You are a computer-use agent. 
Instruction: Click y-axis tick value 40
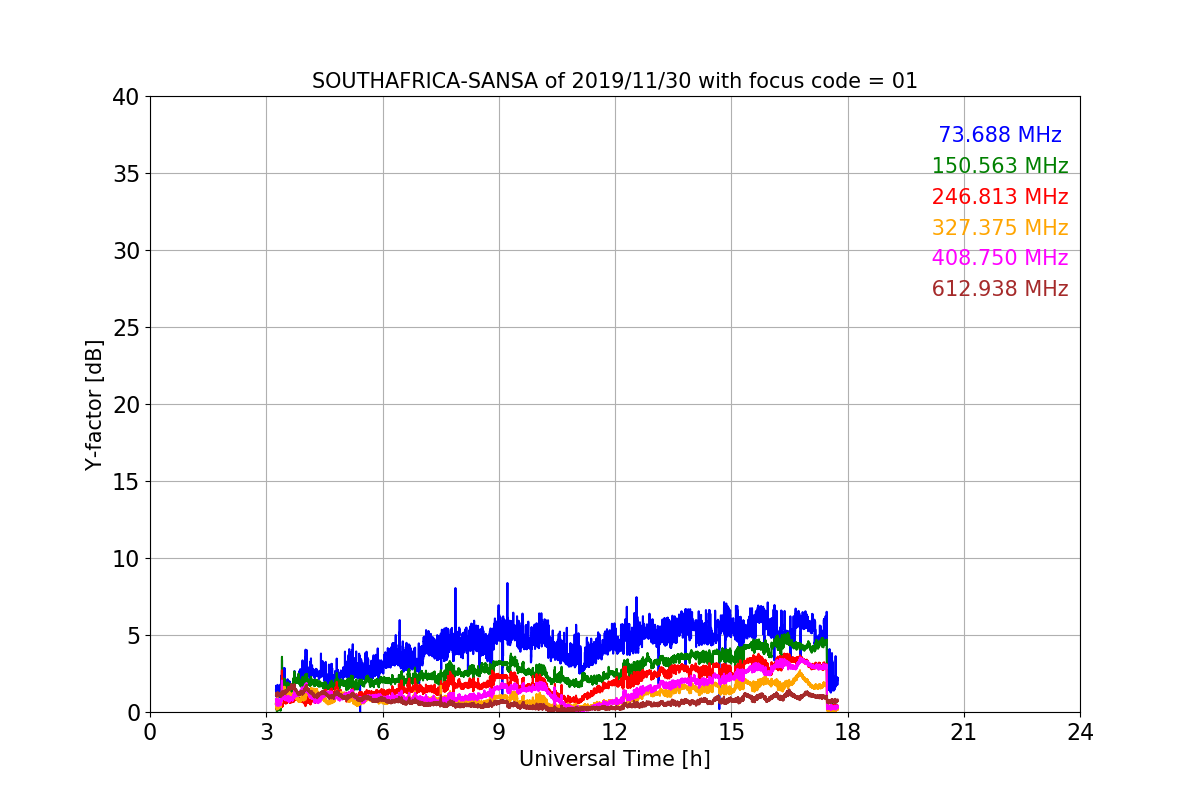[x=126, y=97]
